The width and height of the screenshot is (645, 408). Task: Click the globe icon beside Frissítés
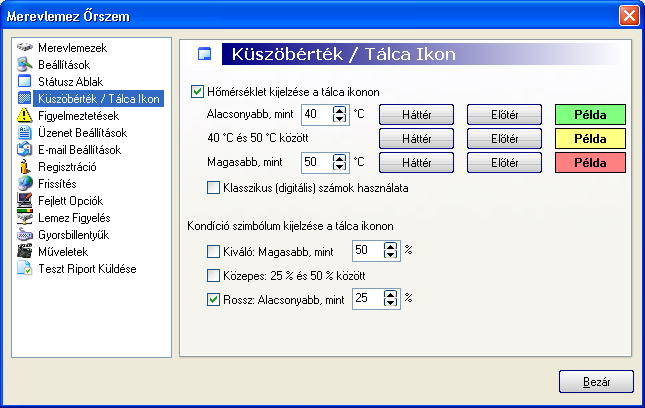pos(25,183)
